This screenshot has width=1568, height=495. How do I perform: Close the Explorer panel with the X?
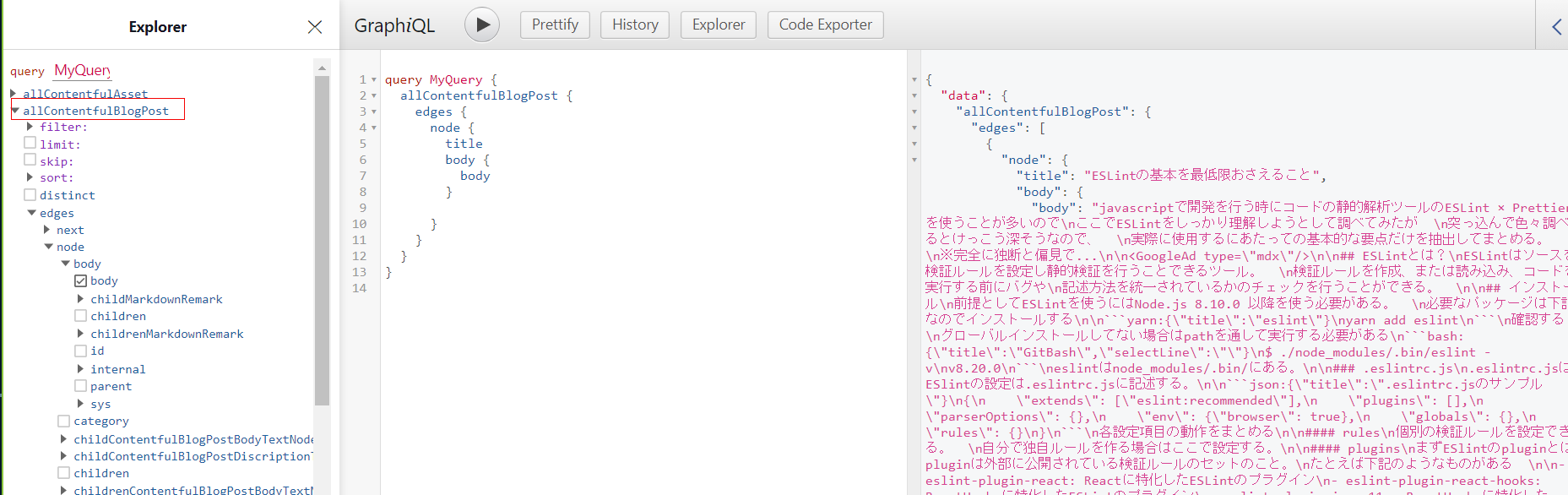[315, 27]
